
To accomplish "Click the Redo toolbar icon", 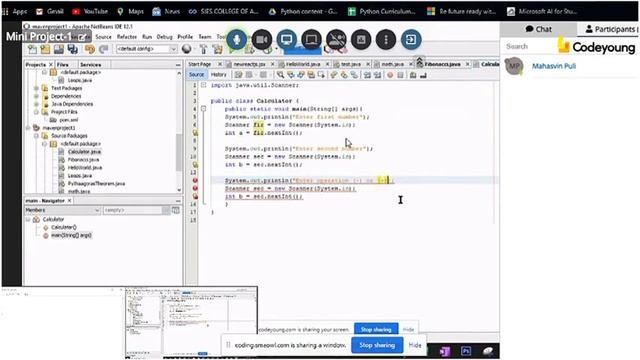I will pyautogui.click(x=104, y=49).
